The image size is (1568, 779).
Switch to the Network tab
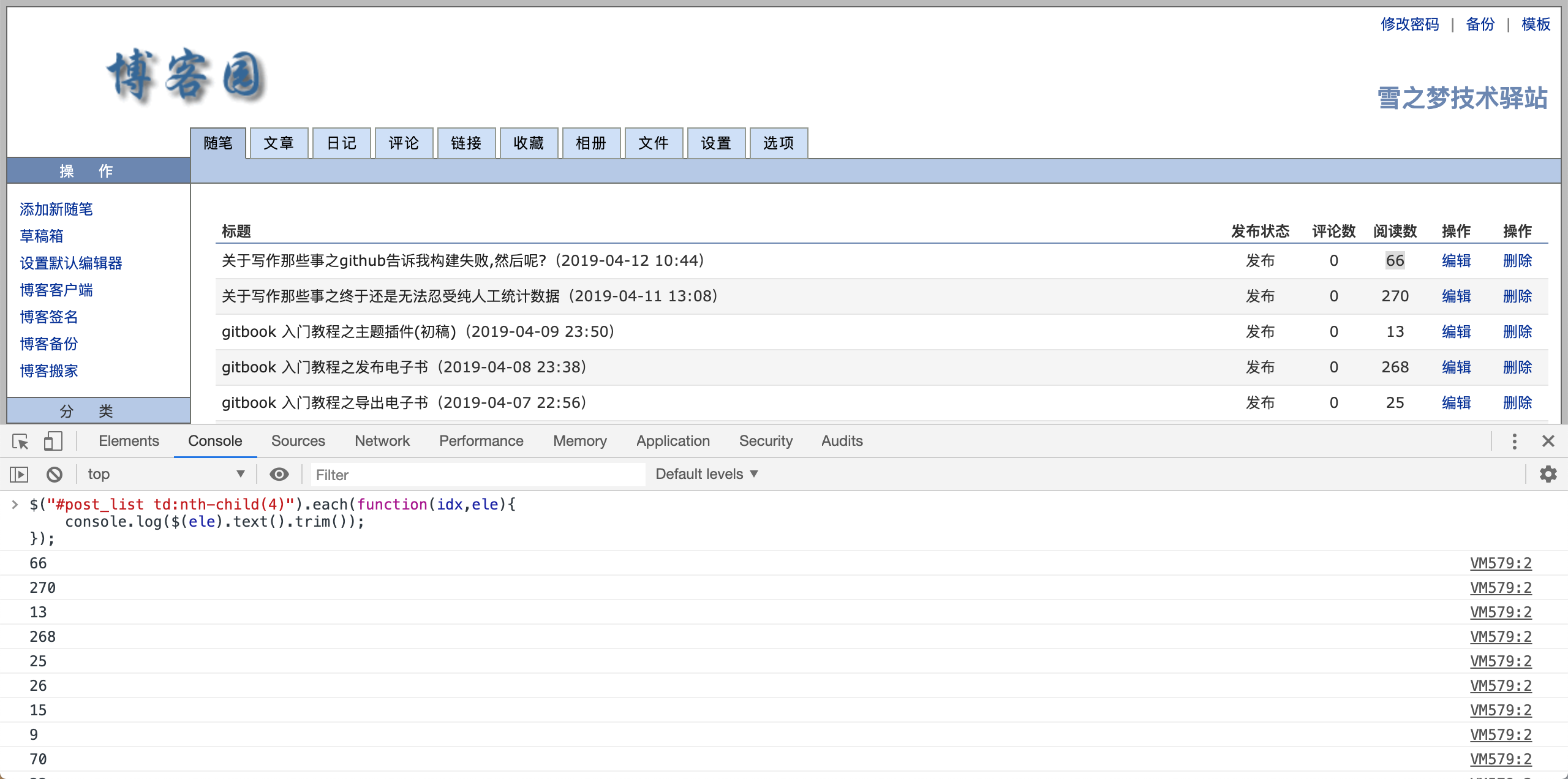[x=382, y=441]
